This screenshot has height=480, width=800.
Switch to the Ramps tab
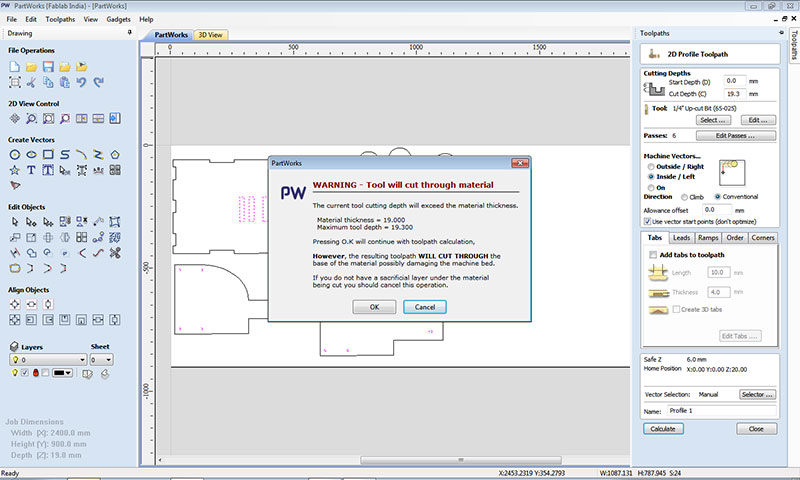point(708,238)
